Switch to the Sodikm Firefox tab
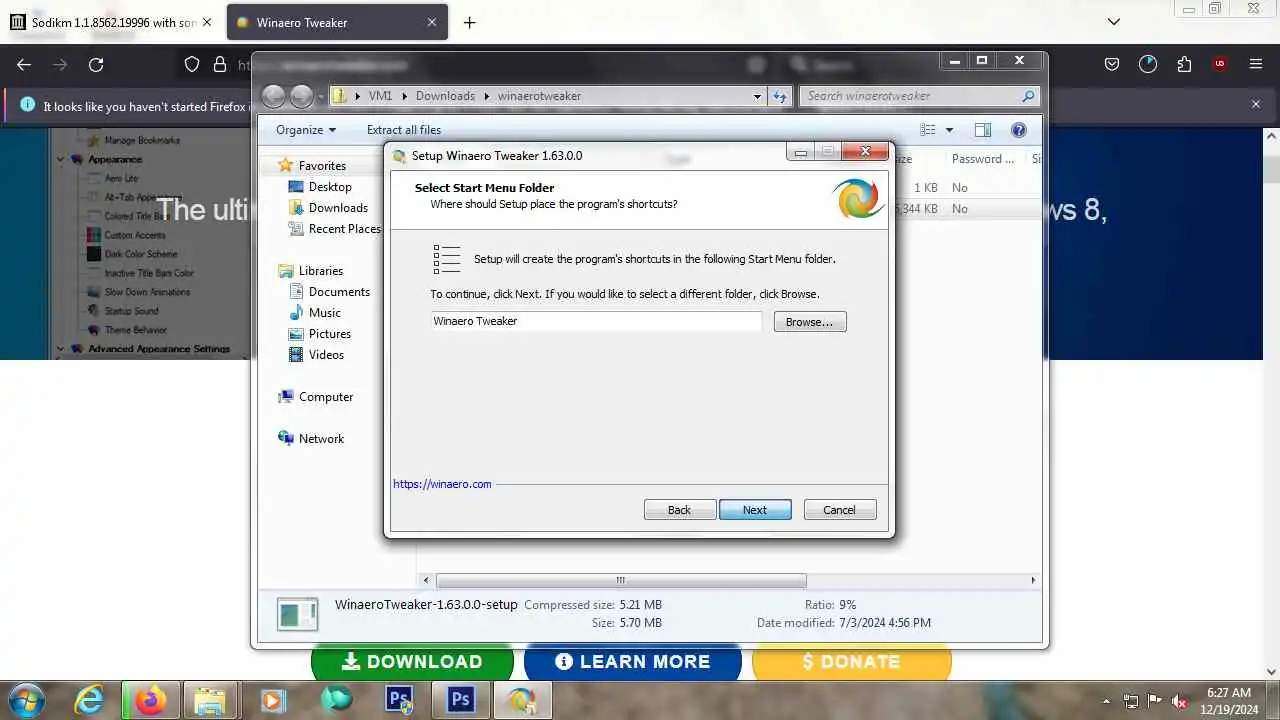Image resolution: width=1280 pixels, height=720 pixels. point(115,22)
